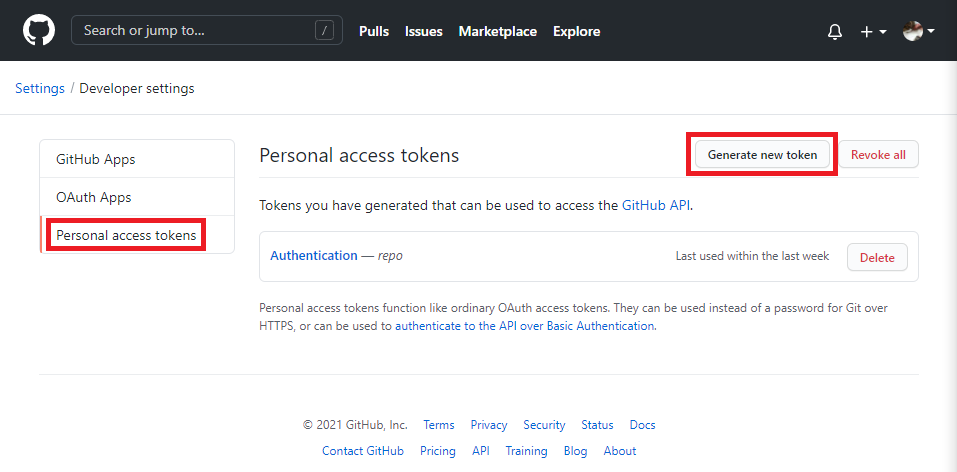Follow the Settings breadcrumb link
957x472 pixels.
[40, 88]
